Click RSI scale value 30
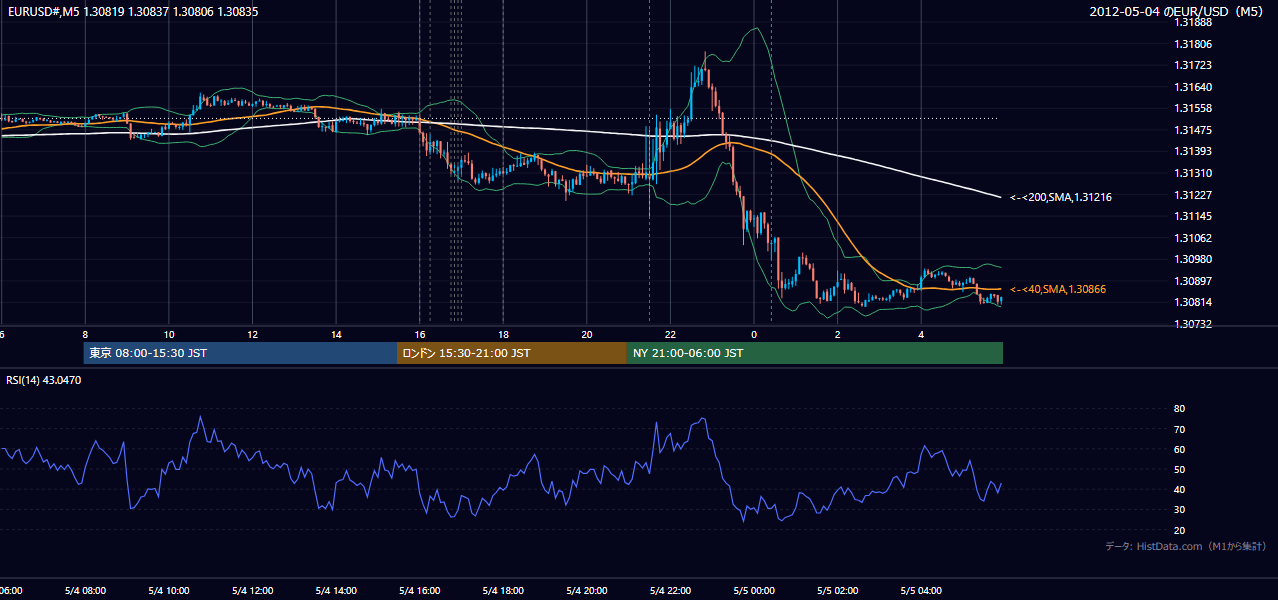 (x=1180, y=510)
